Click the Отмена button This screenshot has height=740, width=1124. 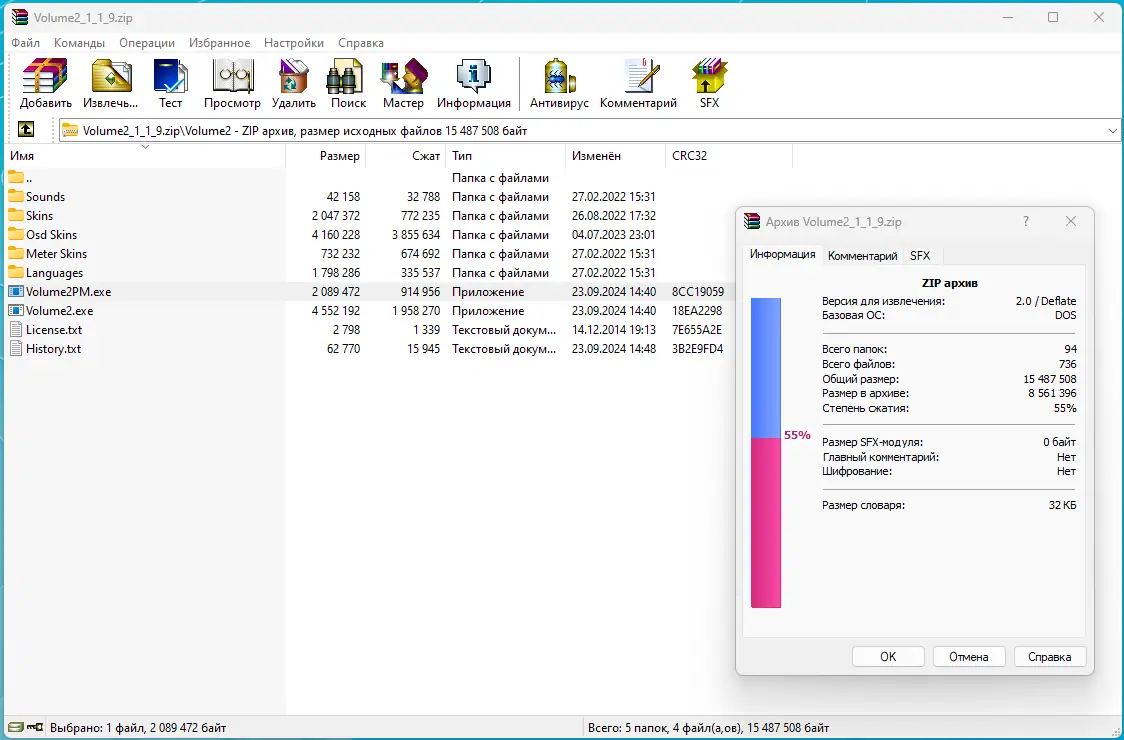[x=968, y=656]
